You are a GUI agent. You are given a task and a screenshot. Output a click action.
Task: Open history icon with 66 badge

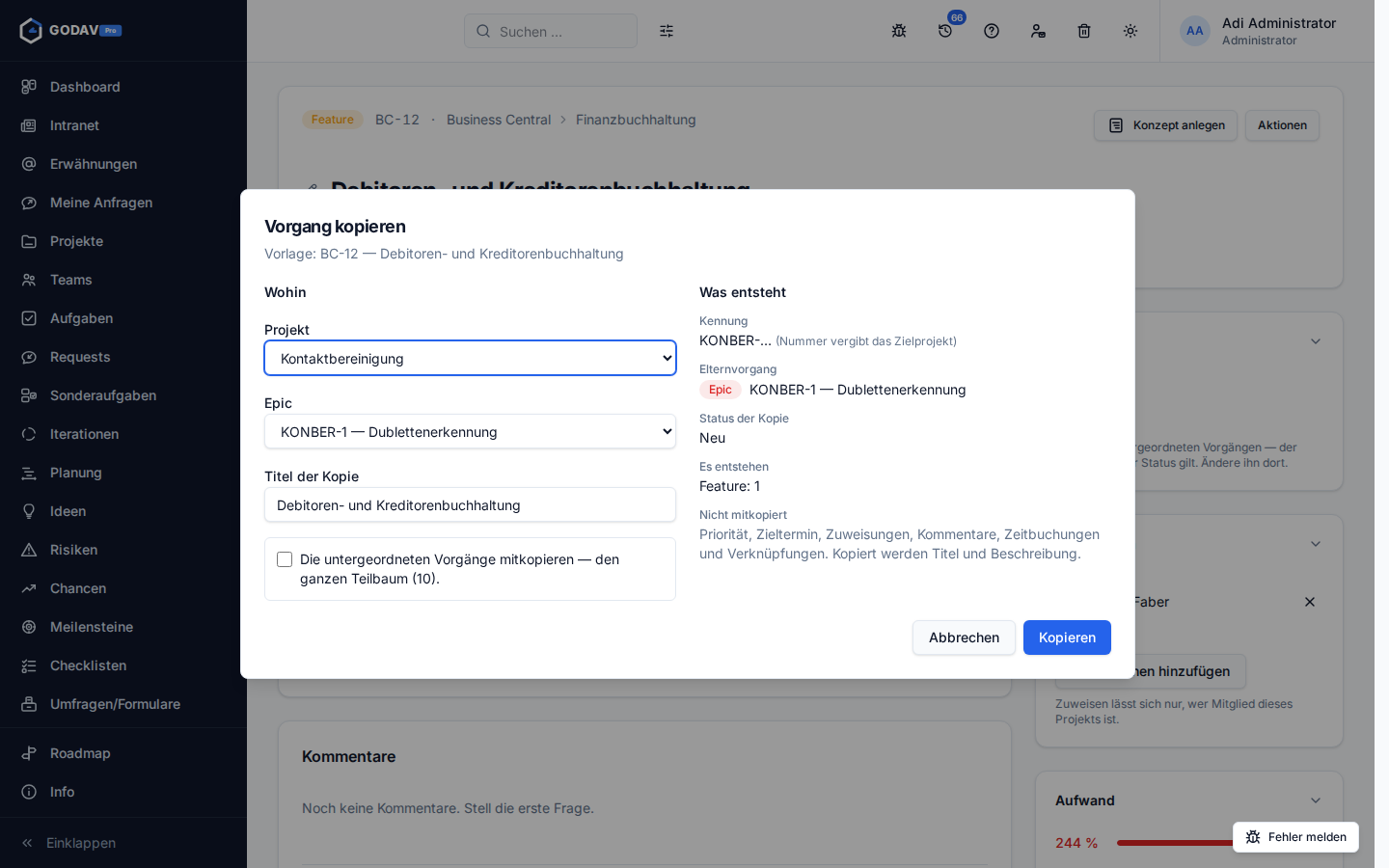(945, 31)
